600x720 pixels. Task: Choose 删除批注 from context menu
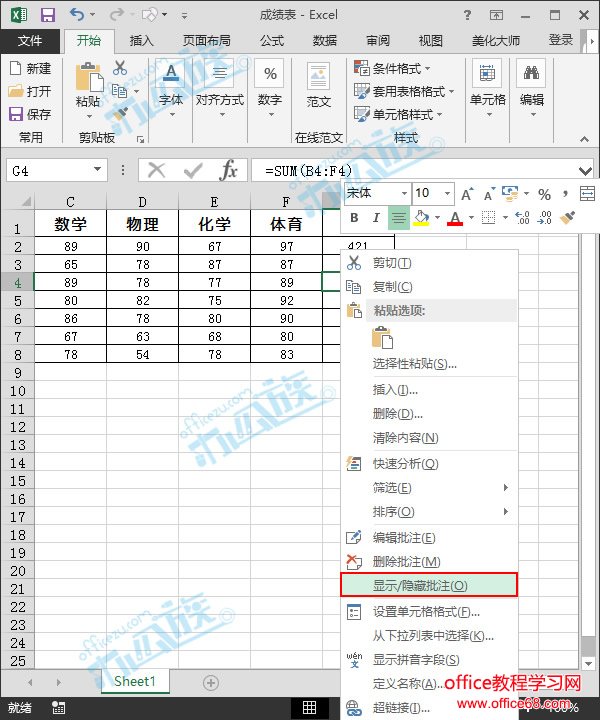[x=429, y=561]
